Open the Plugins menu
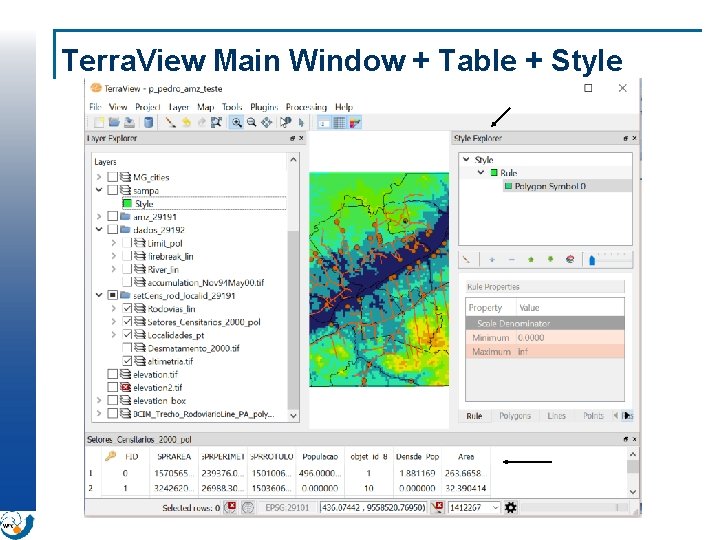This screenshot has height=540, width=720. (264, 107)
